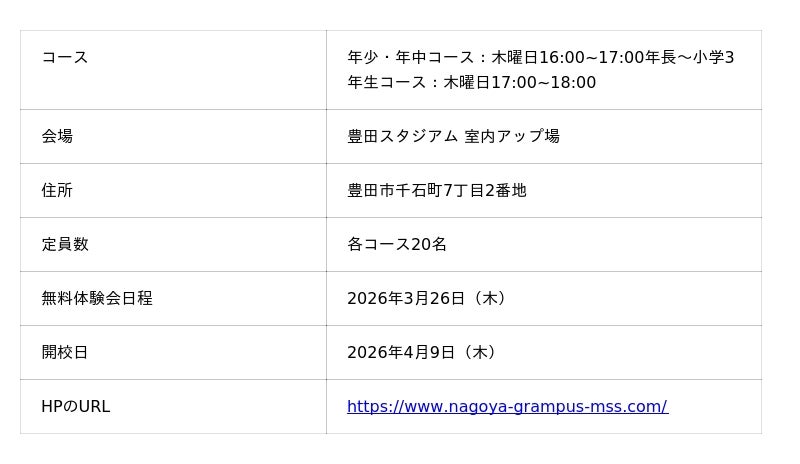Click the コース row label
Viewport: 800px width, 464px height.
(x=65, y=58)
